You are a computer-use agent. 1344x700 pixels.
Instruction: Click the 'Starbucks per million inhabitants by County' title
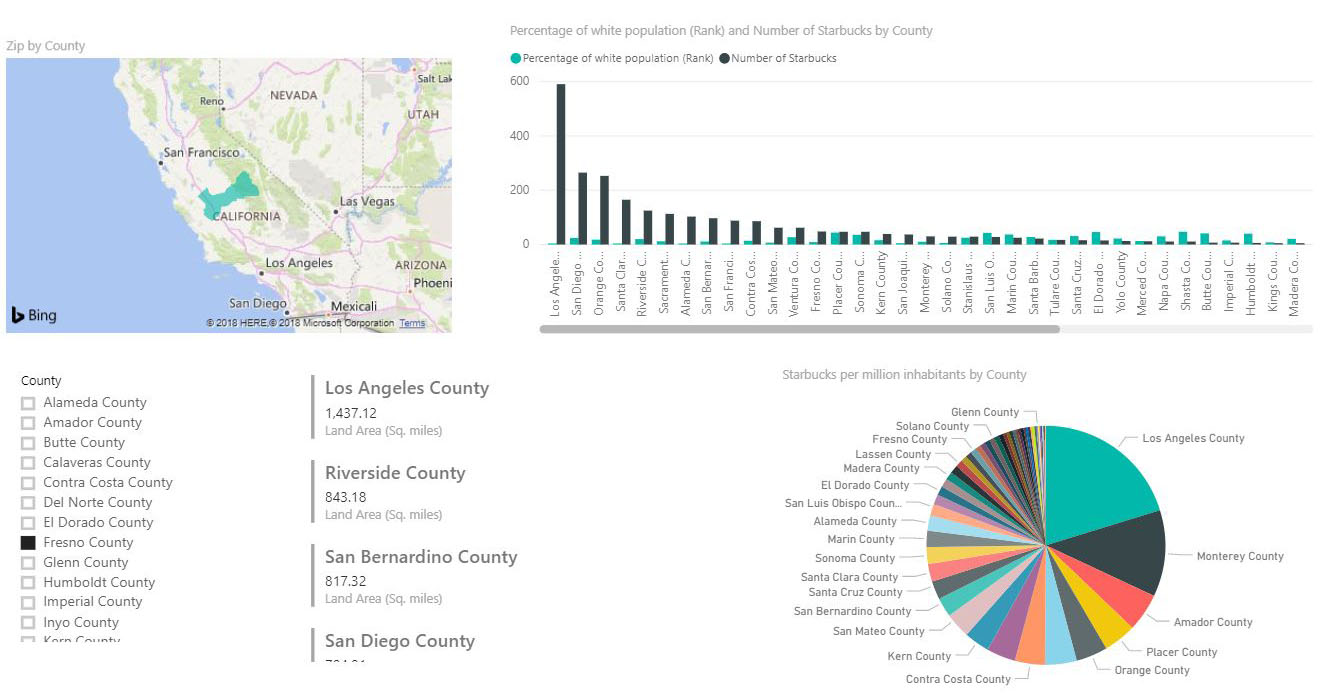(904, 375)
